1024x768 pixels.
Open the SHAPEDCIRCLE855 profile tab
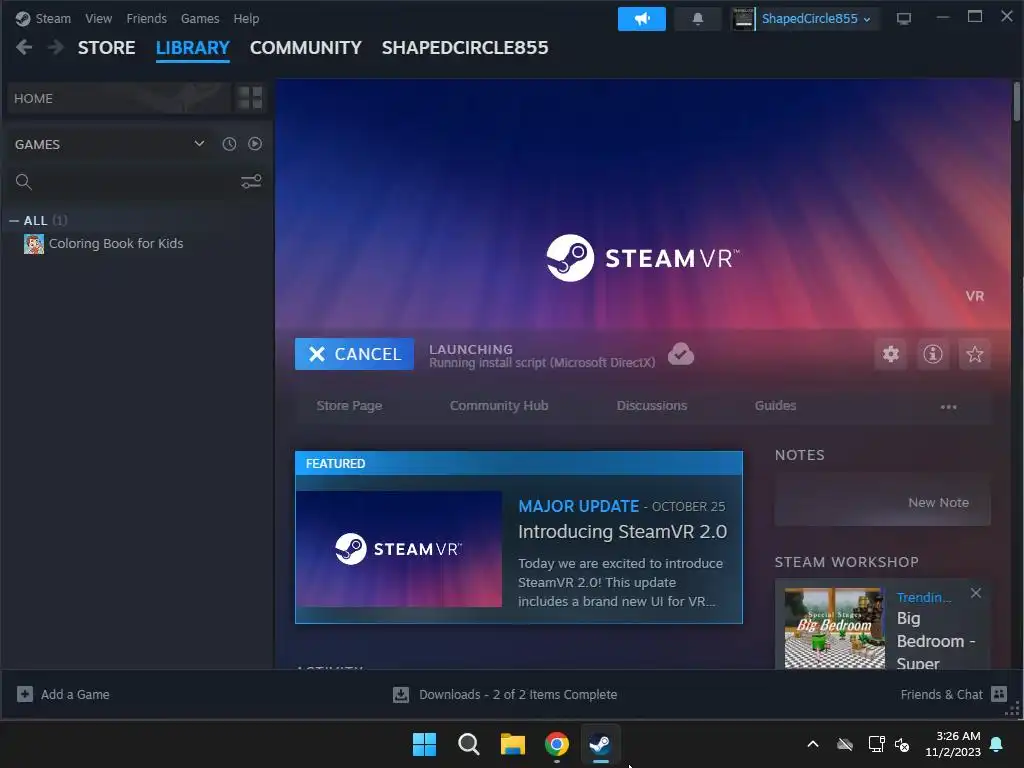coord(465,48)
